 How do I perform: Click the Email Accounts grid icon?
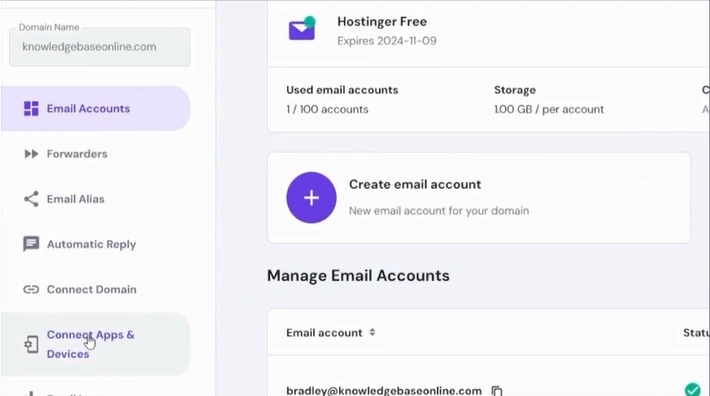click(31, 109)
